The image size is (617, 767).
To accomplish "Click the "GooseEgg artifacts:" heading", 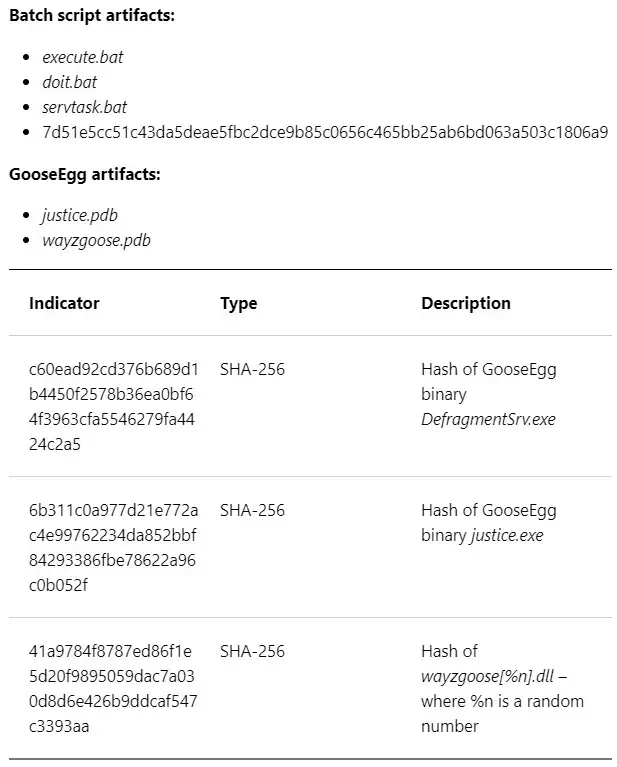I will (85, 175).
